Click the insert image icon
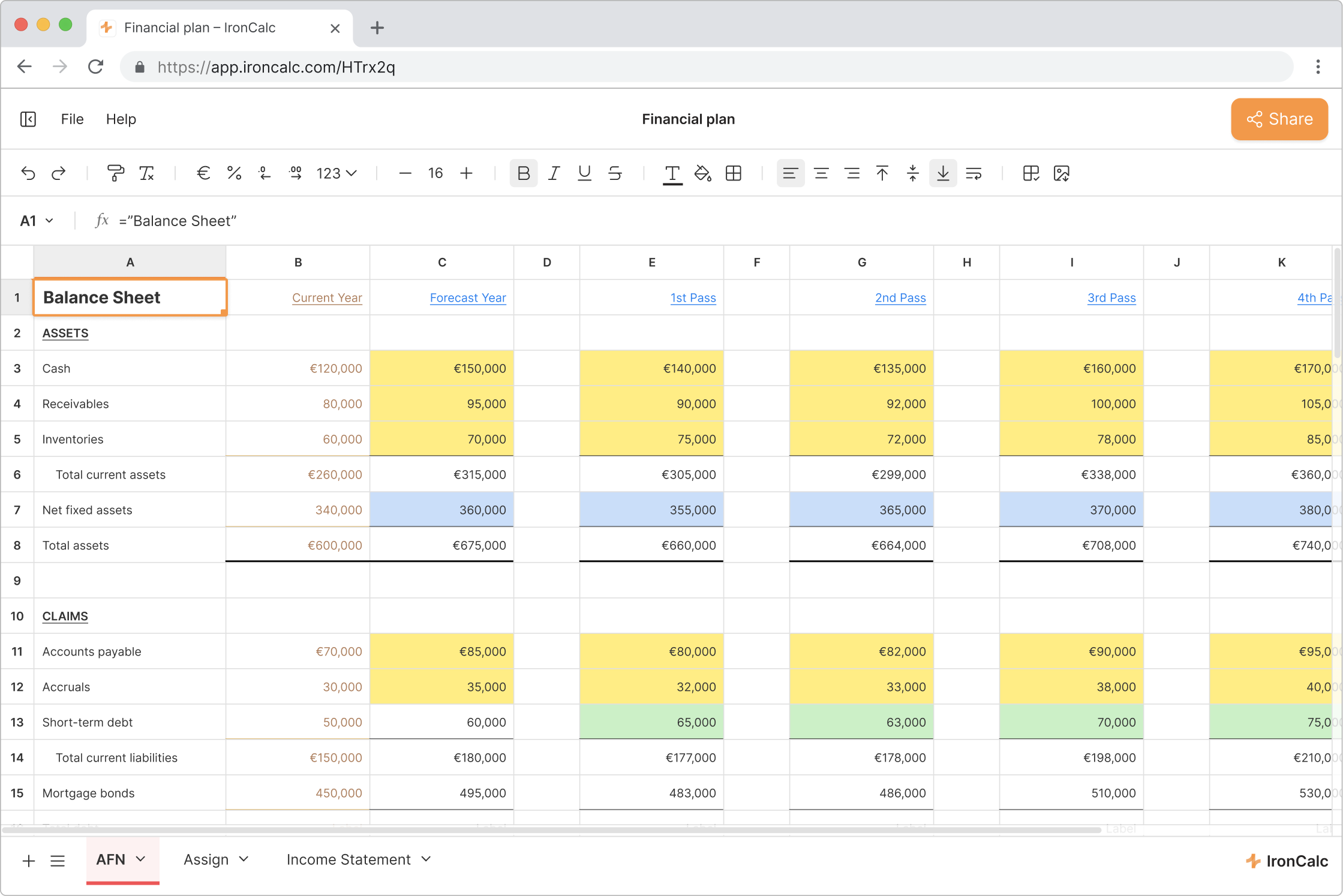 (x=1061, y=173)
